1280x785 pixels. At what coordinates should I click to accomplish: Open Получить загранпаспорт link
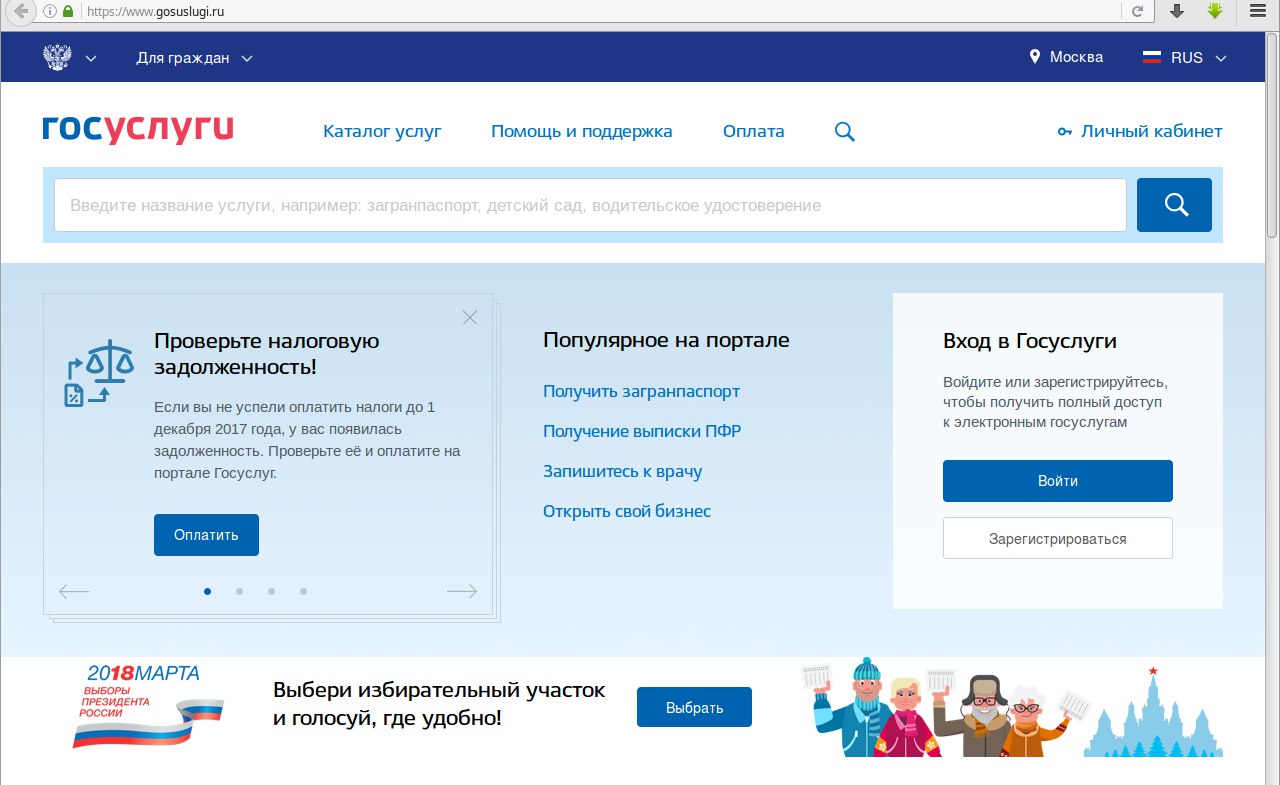(x=642, y=391)
